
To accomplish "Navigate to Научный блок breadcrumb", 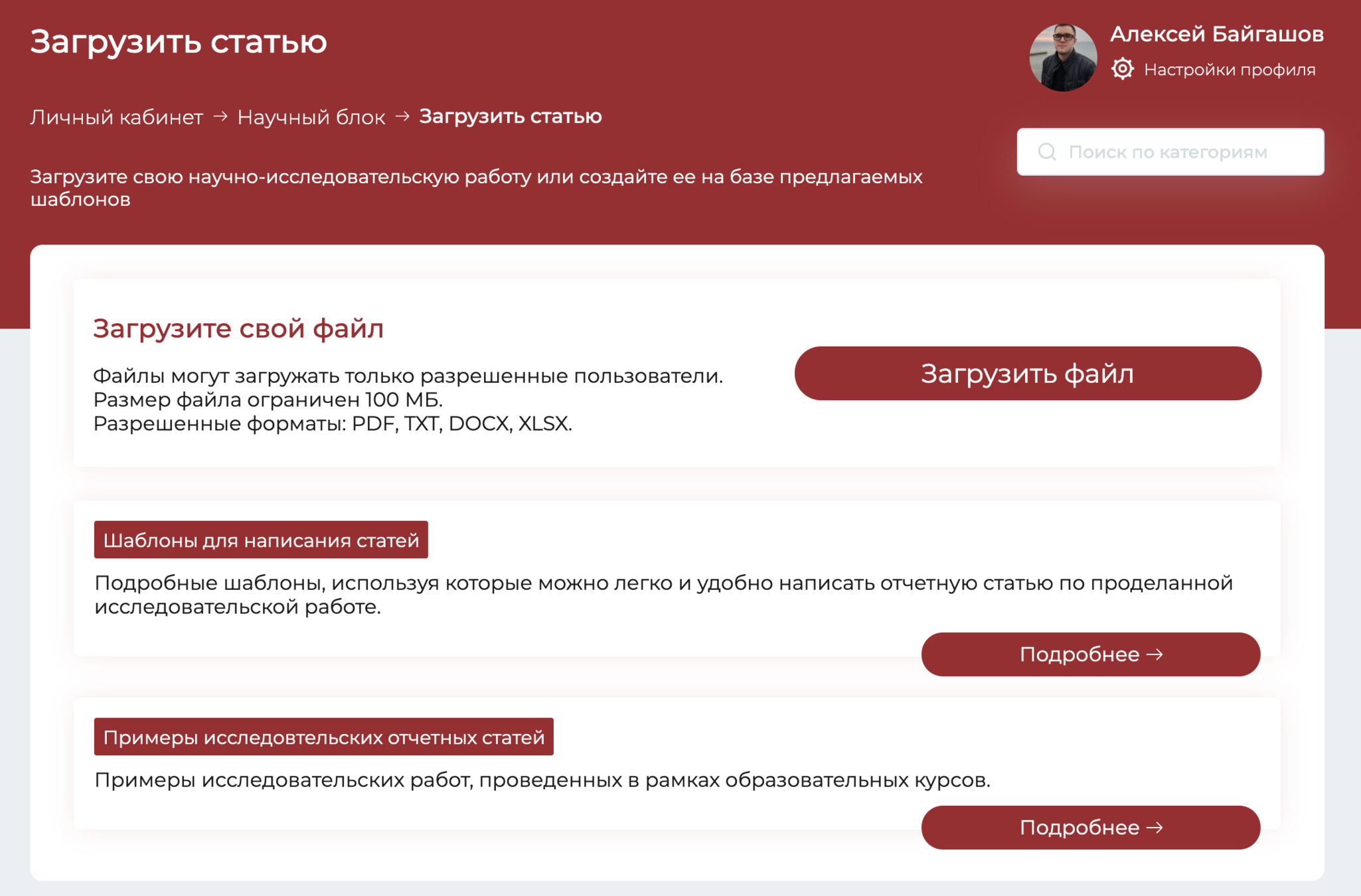I will [311, 117].
